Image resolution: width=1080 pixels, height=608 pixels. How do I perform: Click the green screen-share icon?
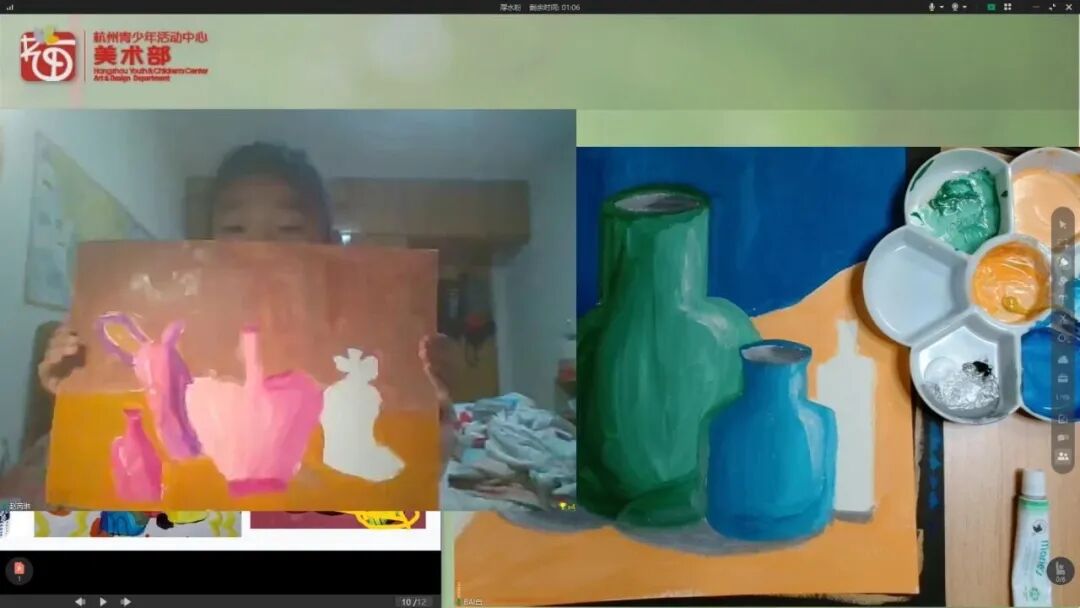[991, 7]
